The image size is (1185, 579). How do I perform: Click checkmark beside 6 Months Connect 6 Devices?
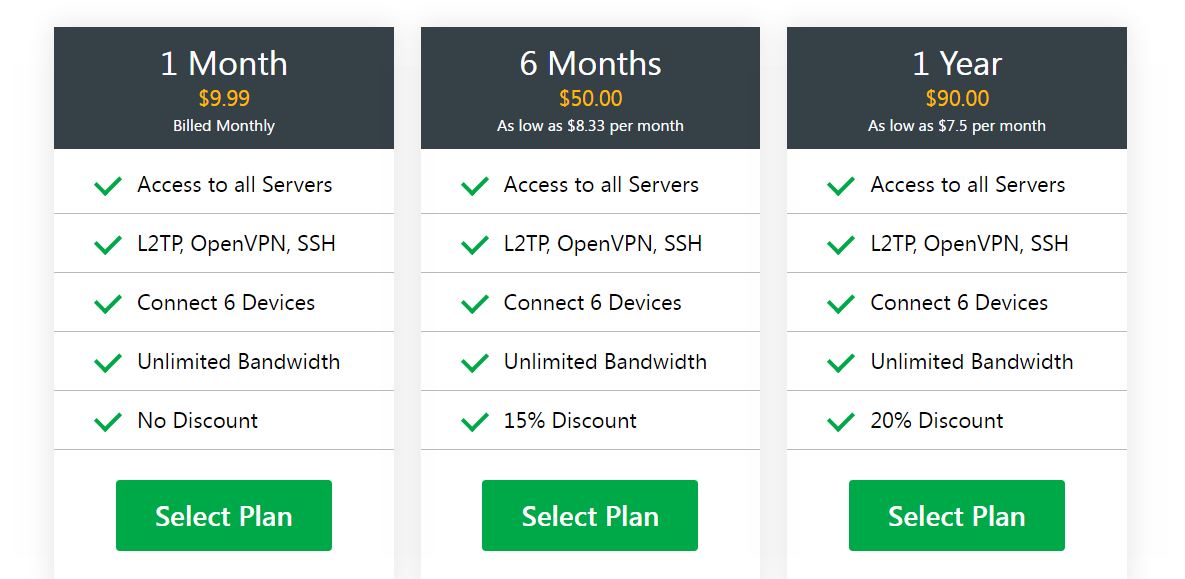click(475, 303)
